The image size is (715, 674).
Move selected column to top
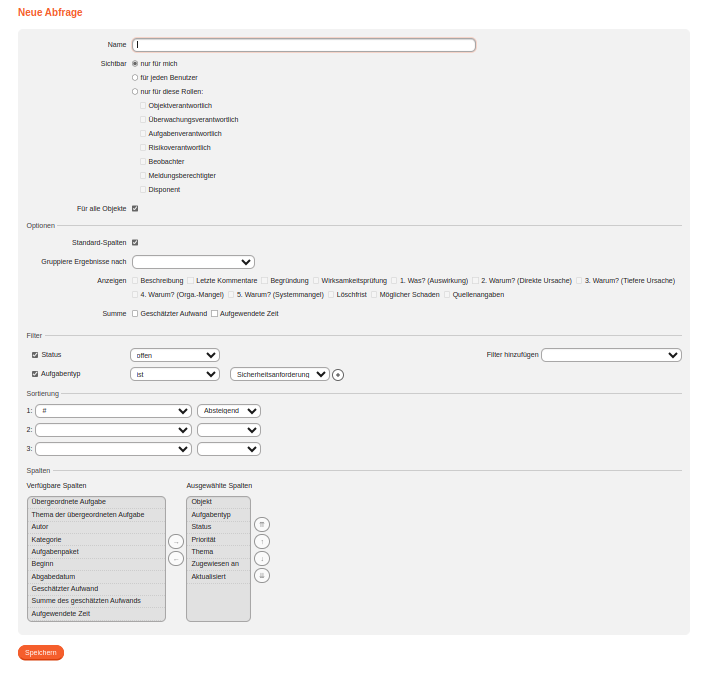pos(262,524)
